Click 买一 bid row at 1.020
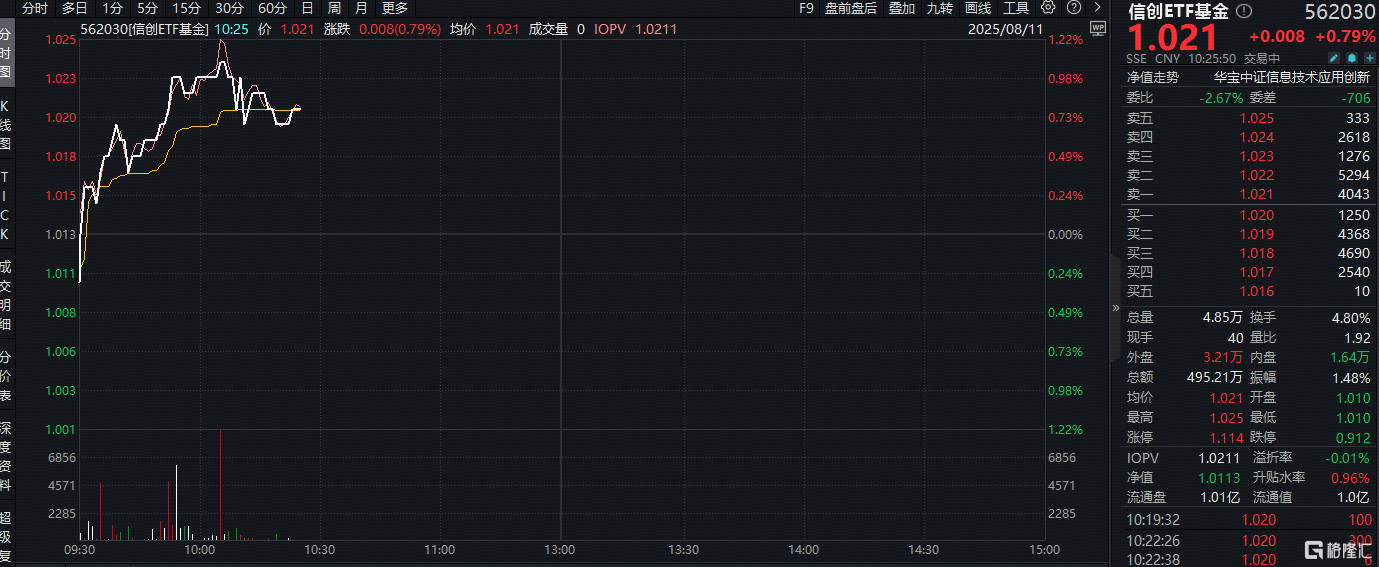The width and height of the screenshot is (1379, 567). click(x=1248, y=215)
